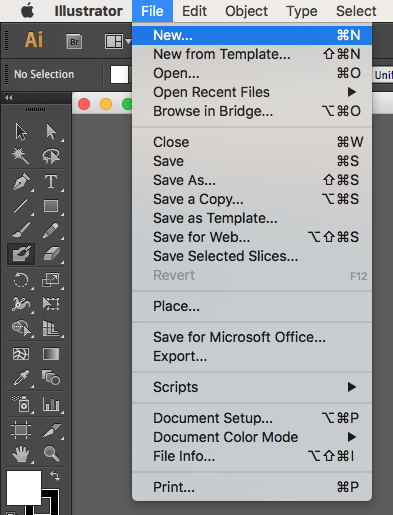Select the Paintbrush tool
This screenshot has width=393, height=515.
click(21, 230)
